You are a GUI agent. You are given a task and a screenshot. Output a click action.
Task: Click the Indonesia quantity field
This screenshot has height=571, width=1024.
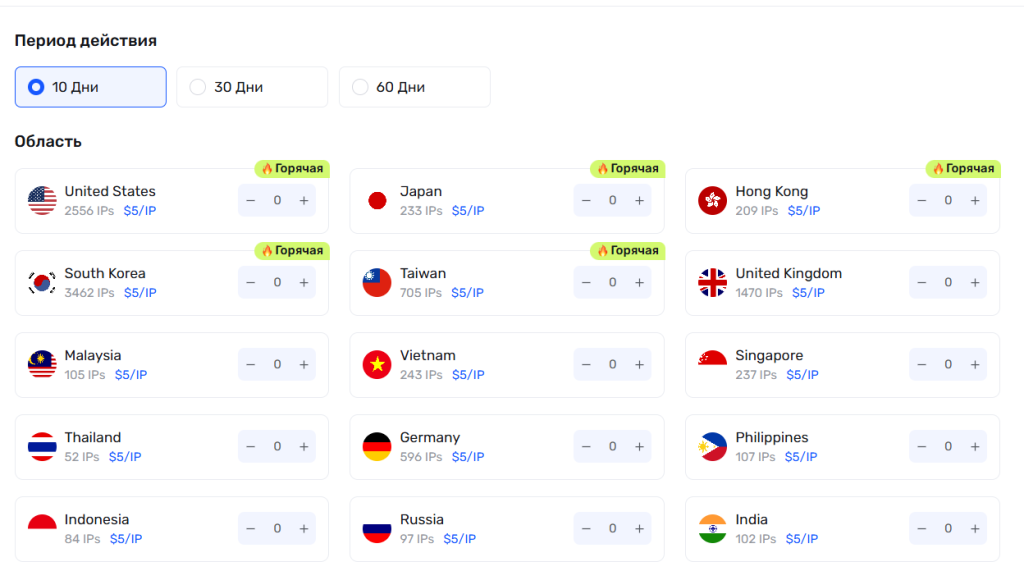(x=277, y=529)
